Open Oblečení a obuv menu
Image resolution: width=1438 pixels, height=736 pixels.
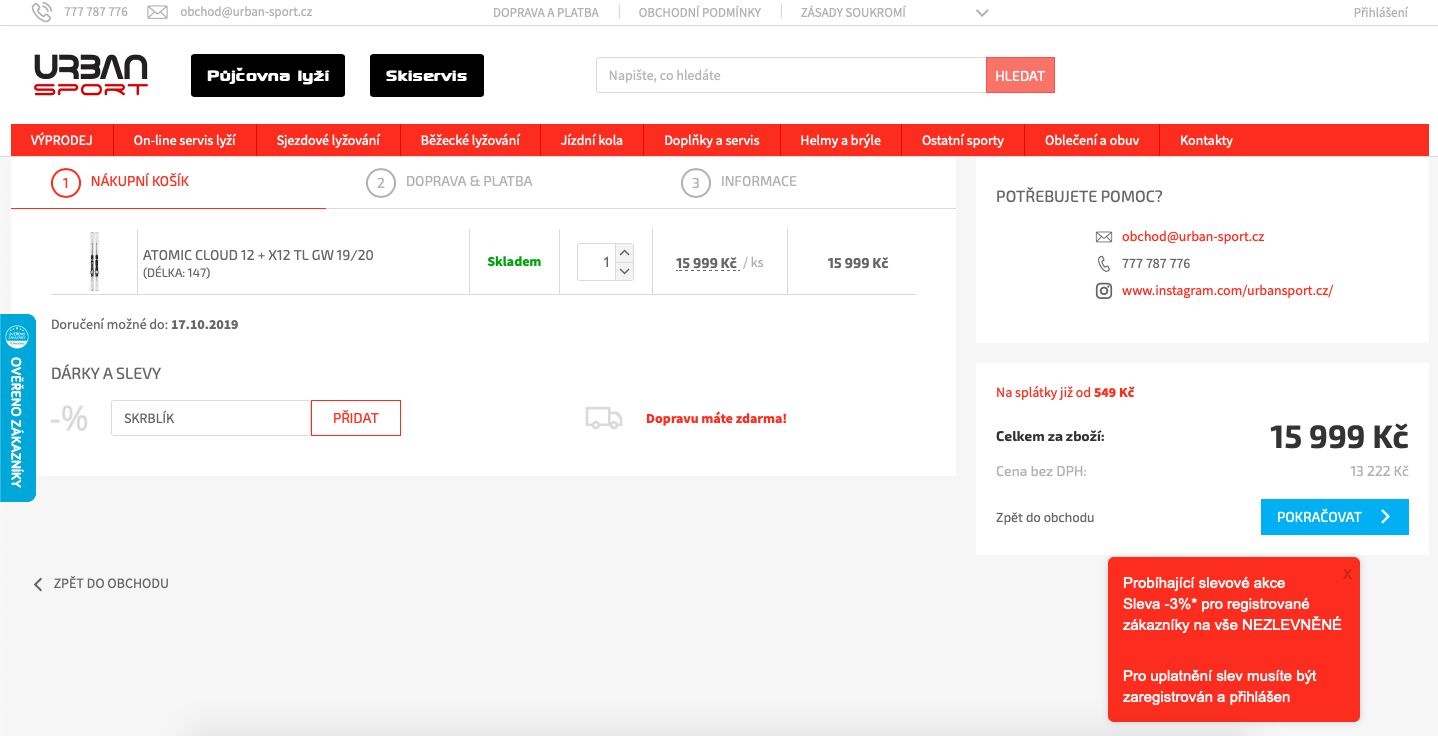pos(1092,140)
